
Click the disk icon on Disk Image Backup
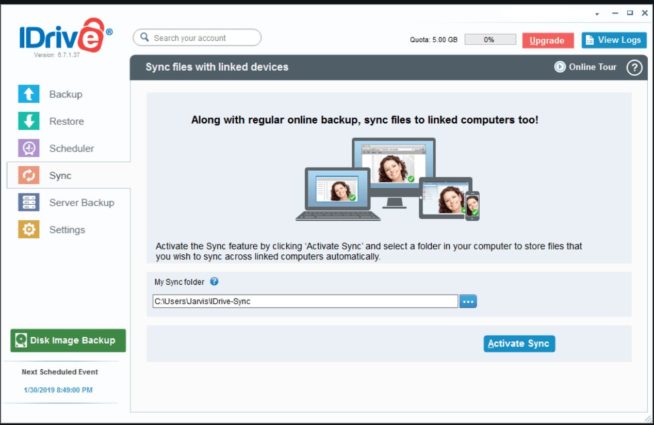coord(21,340)
